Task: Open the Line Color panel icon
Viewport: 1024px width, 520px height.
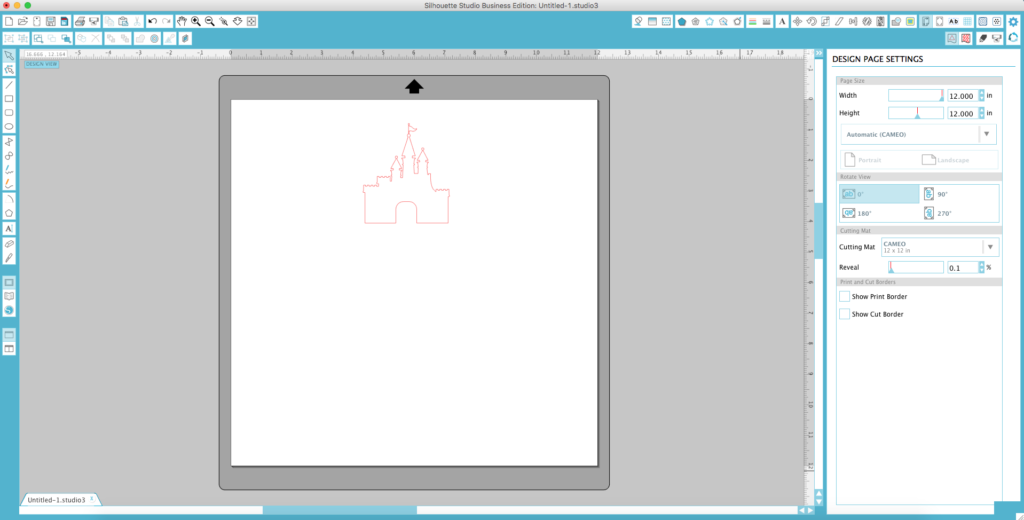Action: pos(753,22)
